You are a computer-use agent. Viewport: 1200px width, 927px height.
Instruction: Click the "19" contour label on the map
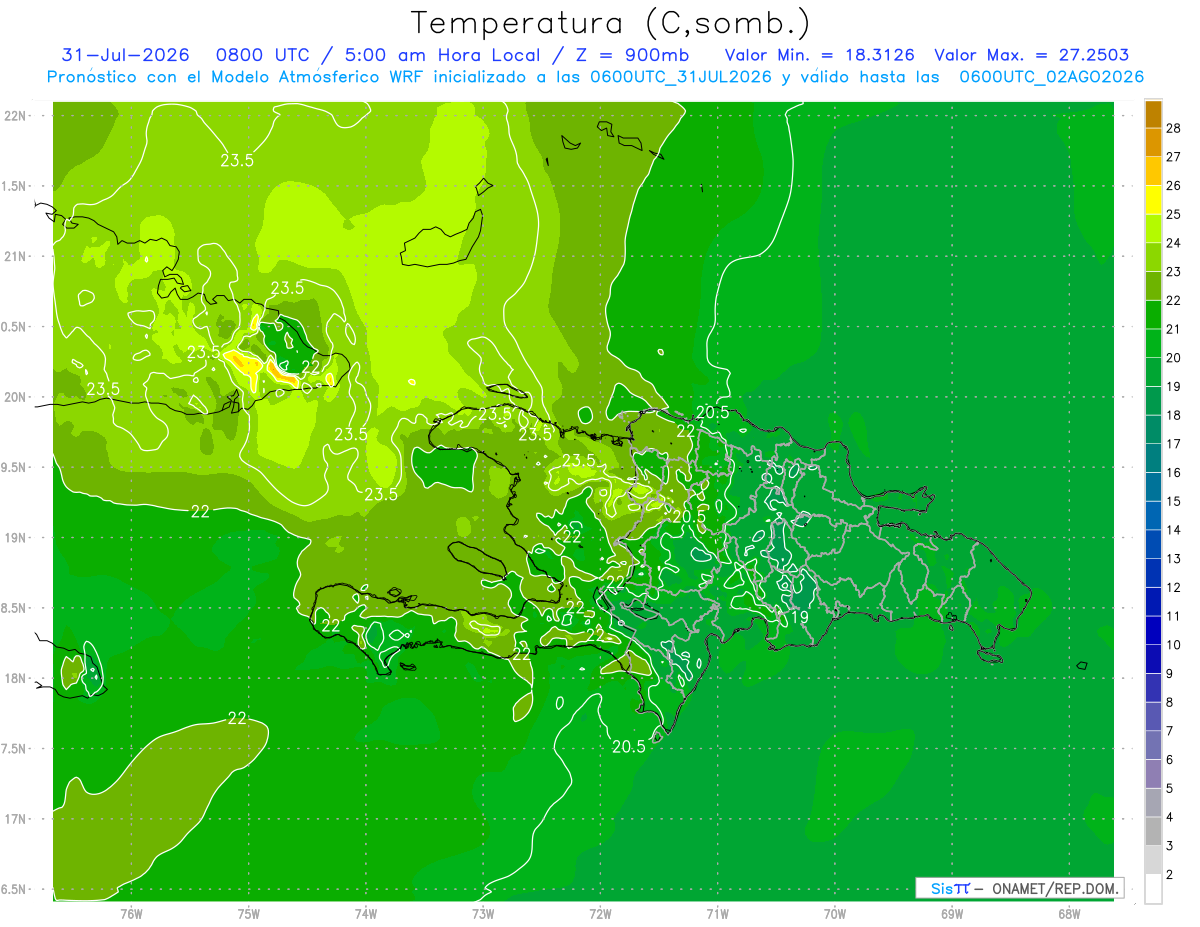(799, 618)
